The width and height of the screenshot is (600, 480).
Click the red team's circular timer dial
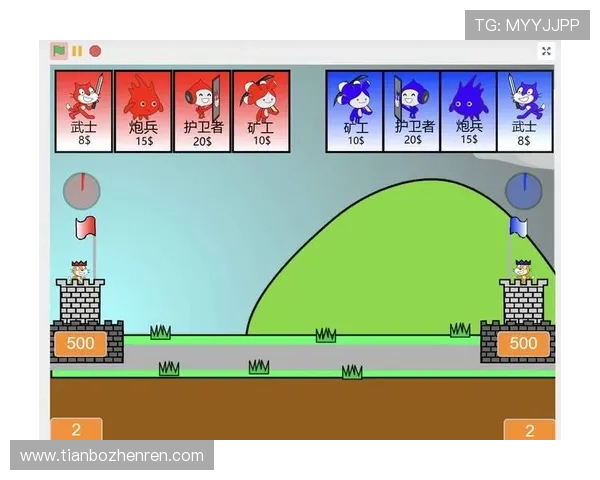pyautogui.click(x=81, y=189)
